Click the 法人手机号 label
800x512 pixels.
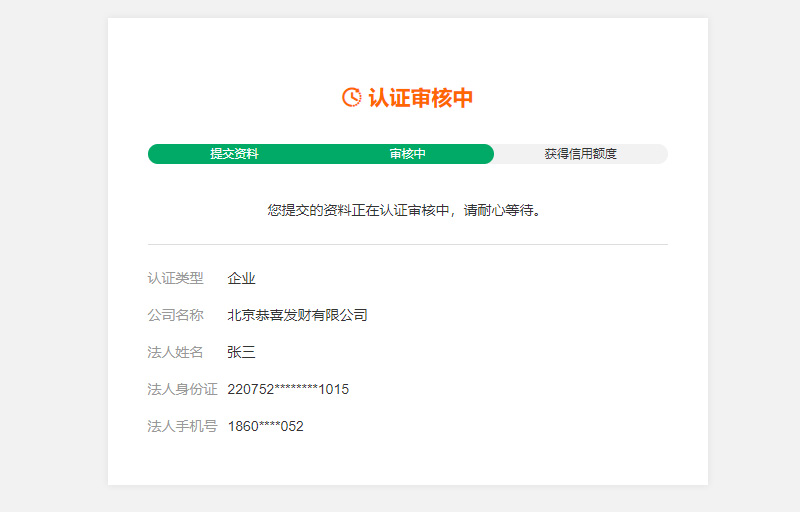pos(183,426)
